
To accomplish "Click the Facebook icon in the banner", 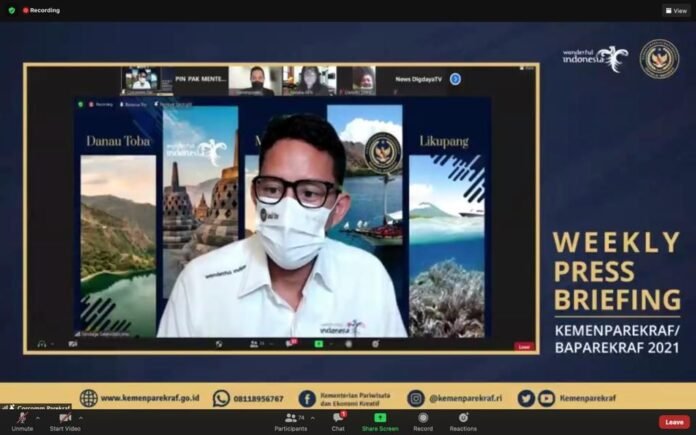I will pyautogui.click(x=307, y=399).
